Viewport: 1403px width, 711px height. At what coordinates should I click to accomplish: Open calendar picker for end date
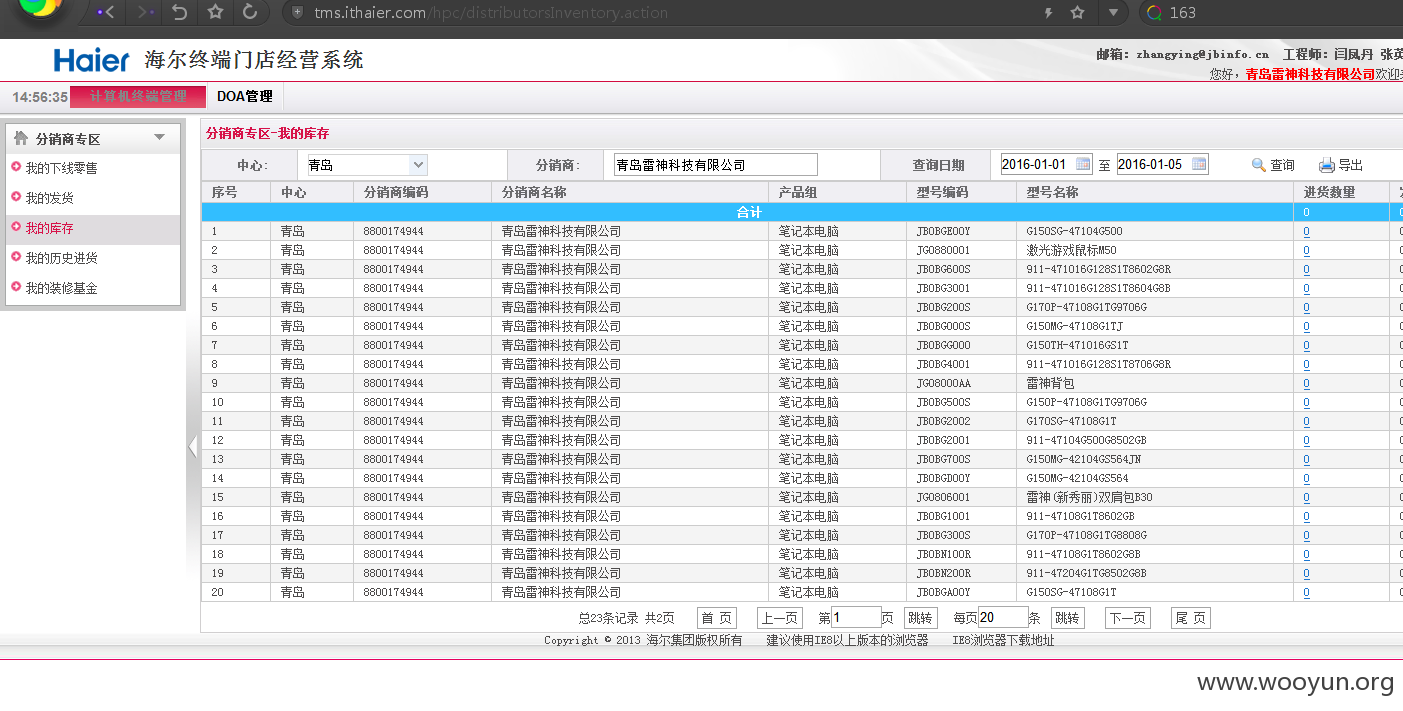pyautogui.click(x=1200, y=164)
